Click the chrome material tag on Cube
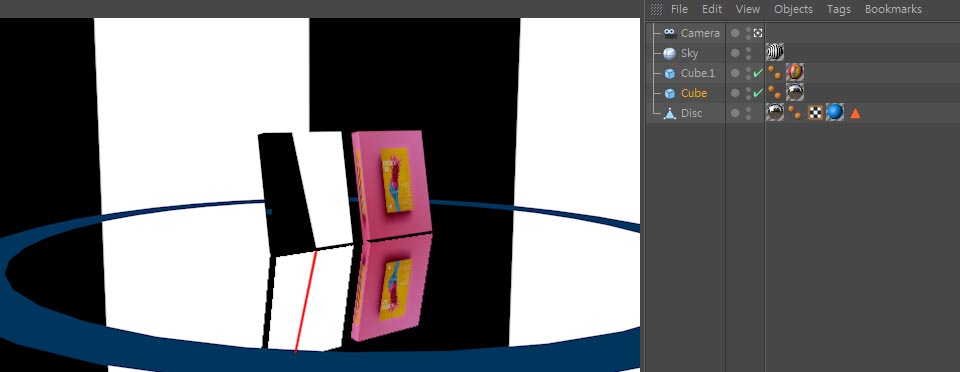Screen dimensions: 960x372 click(x=795, y=92)
